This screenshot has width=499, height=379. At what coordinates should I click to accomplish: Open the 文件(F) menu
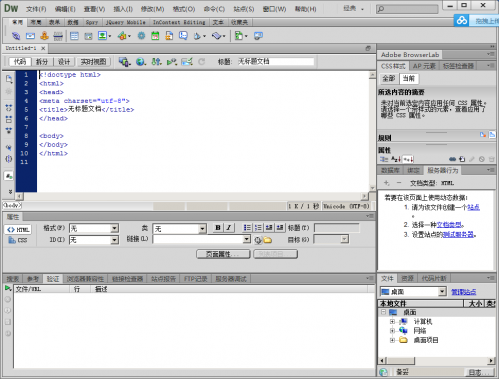36,9
